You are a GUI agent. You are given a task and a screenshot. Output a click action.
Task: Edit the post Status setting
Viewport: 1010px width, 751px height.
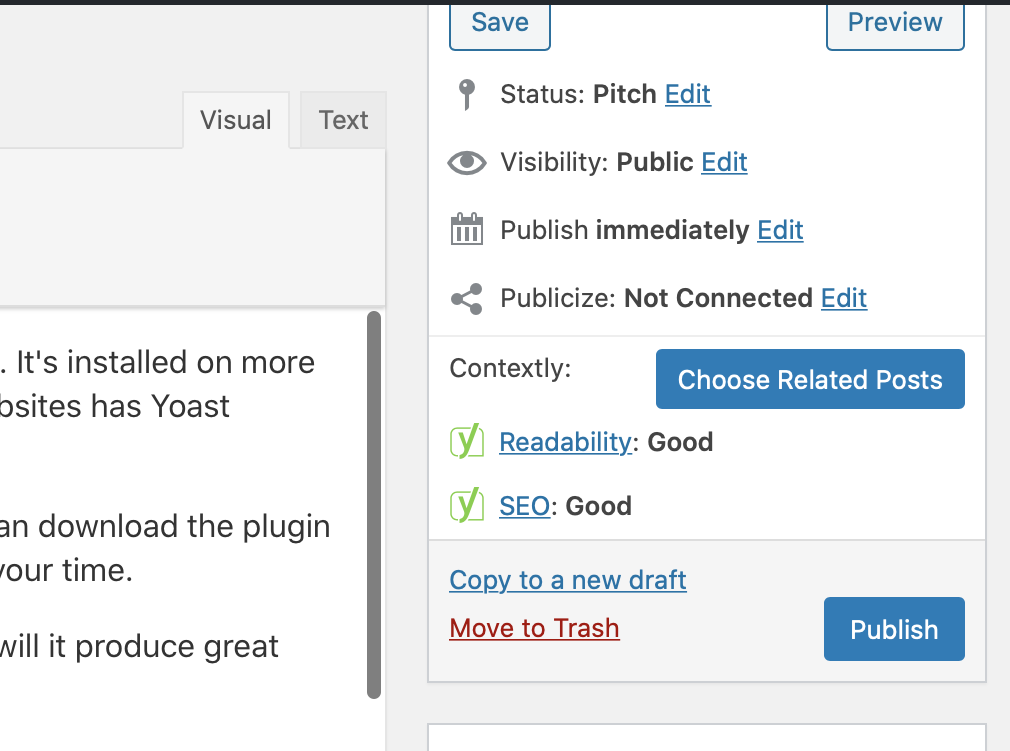coord(687,93)
